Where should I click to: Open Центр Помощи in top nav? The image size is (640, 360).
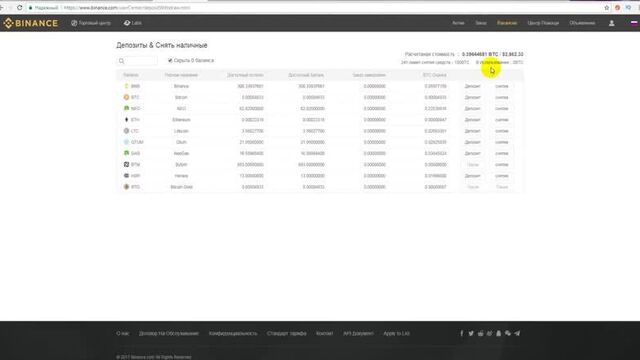[x=543, y=23]
